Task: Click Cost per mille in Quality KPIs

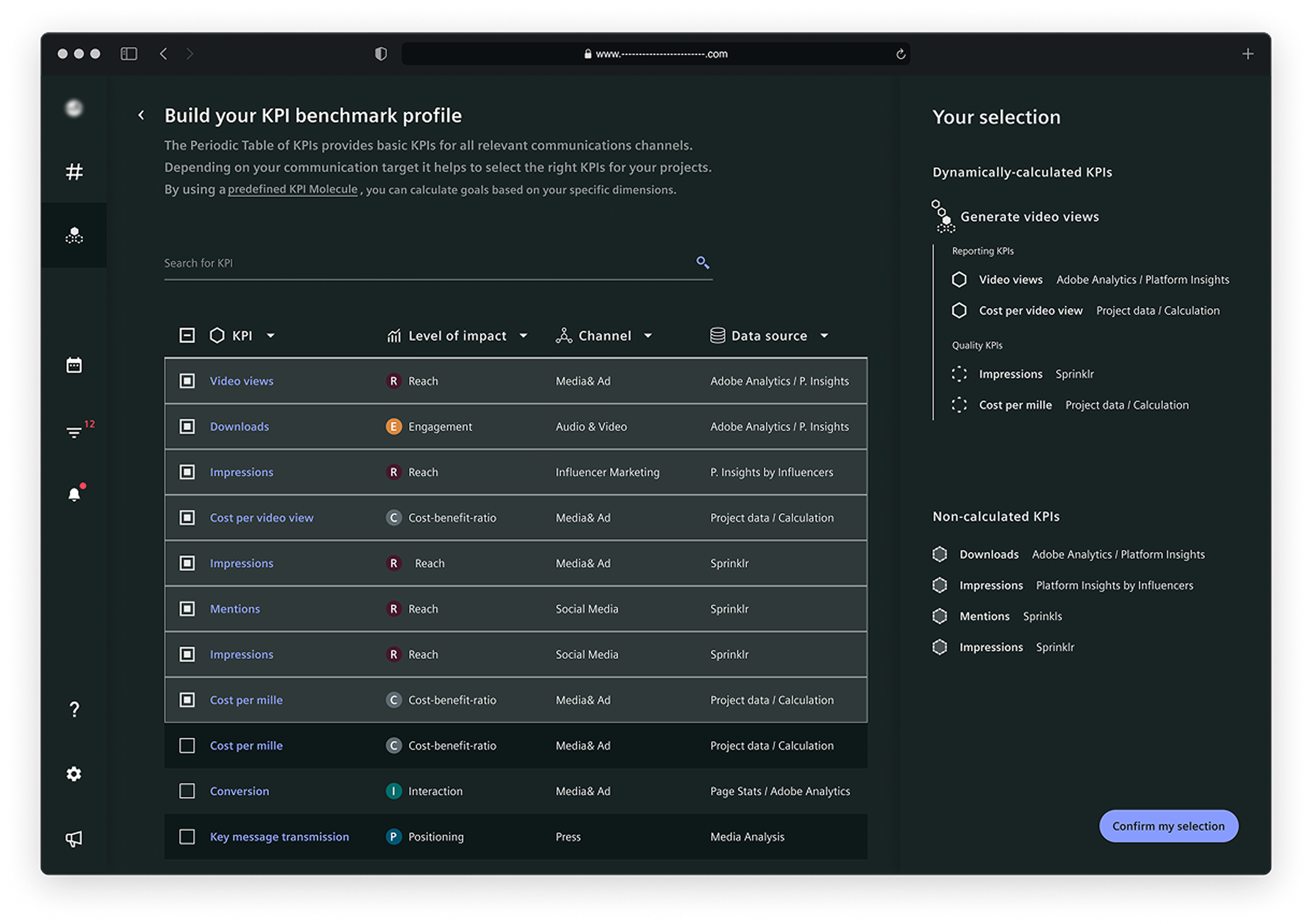Action: point(1015,405)
